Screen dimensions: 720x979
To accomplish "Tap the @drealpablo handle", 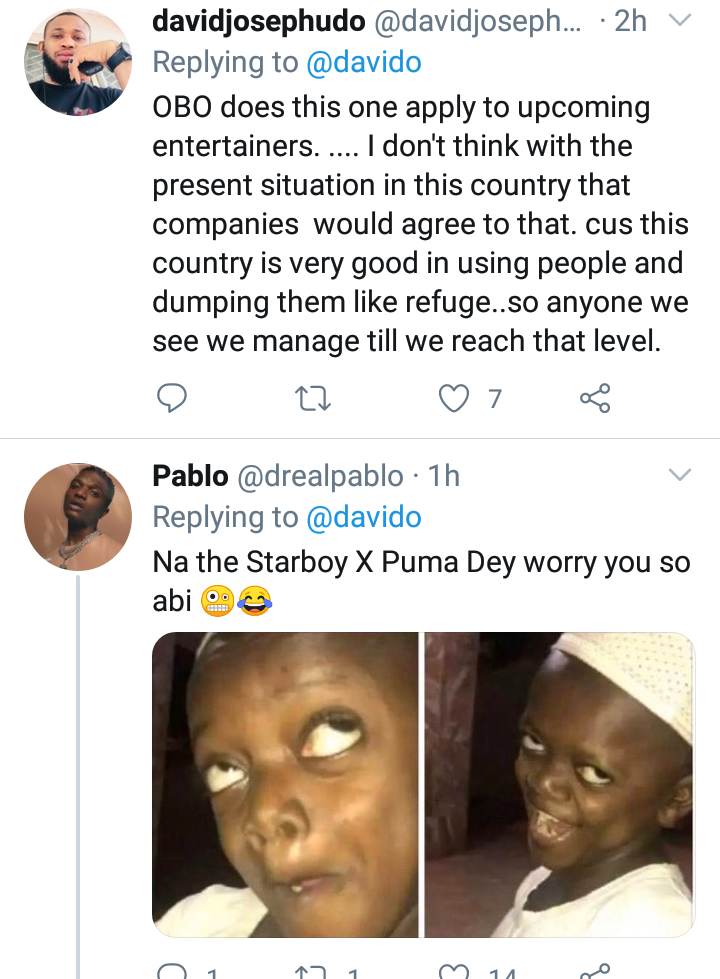I will 320,476.
